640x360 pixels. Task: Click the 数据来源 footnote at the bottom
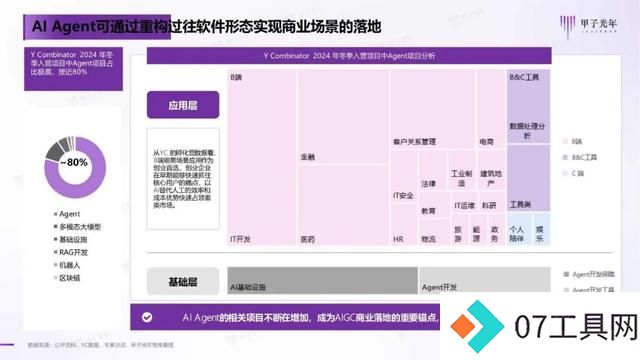coord(100,345)
